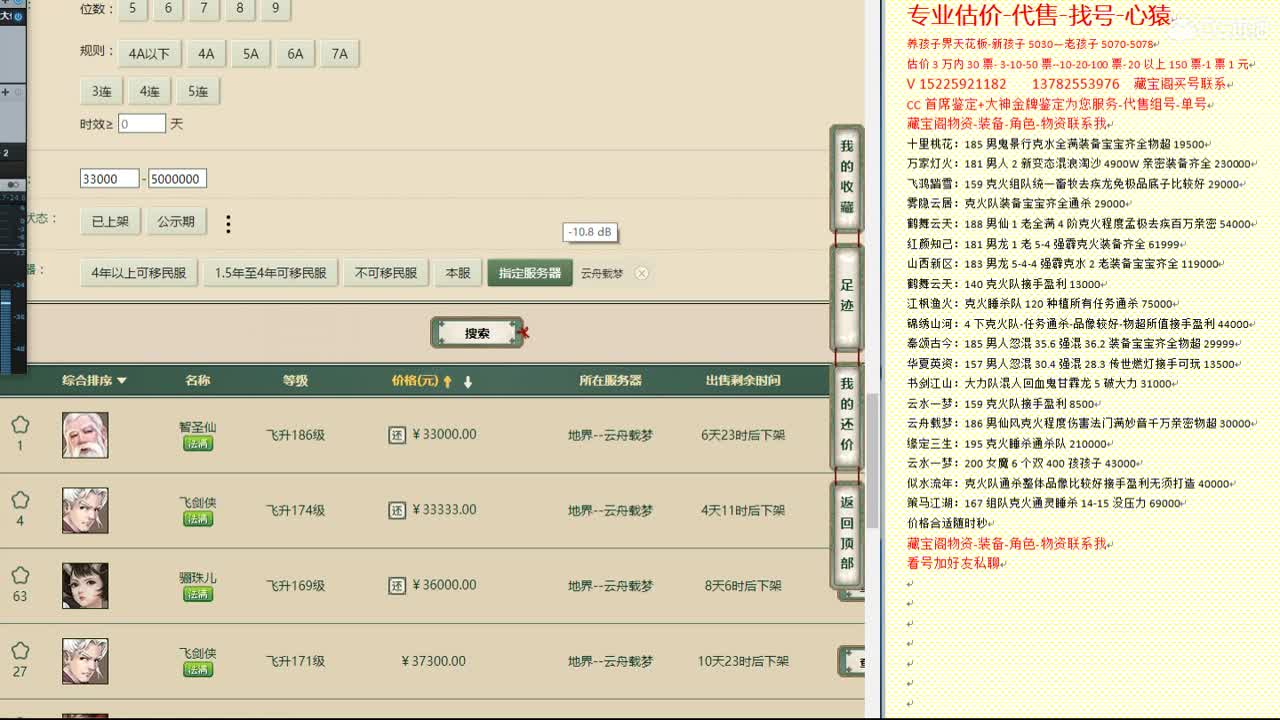Click the 指定服务器 button
Image resolution: width=1280 pixels, height=720 pixels.
(530, 273)
